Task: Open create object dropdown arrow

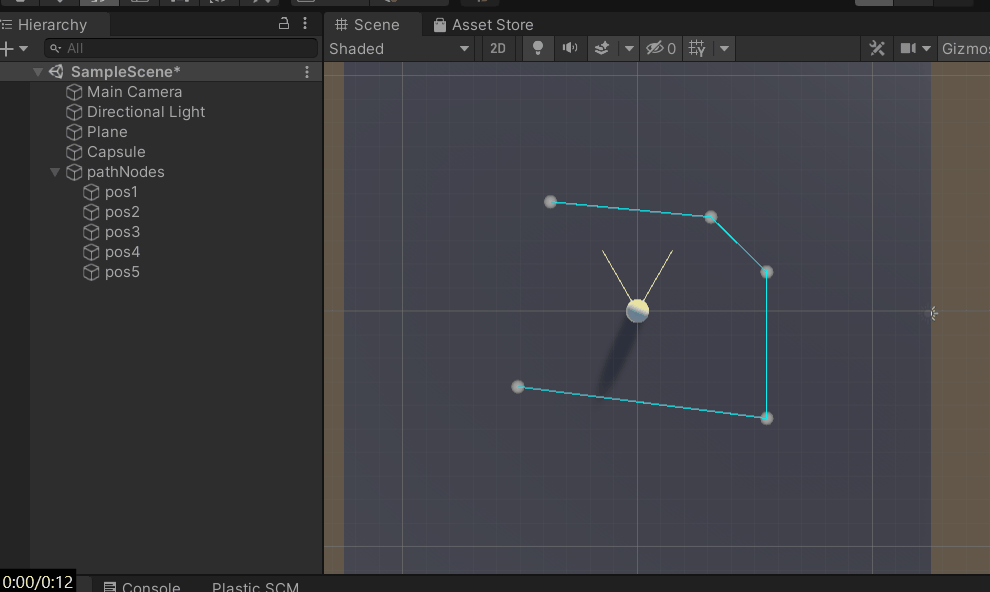Action: click(23, 49)
